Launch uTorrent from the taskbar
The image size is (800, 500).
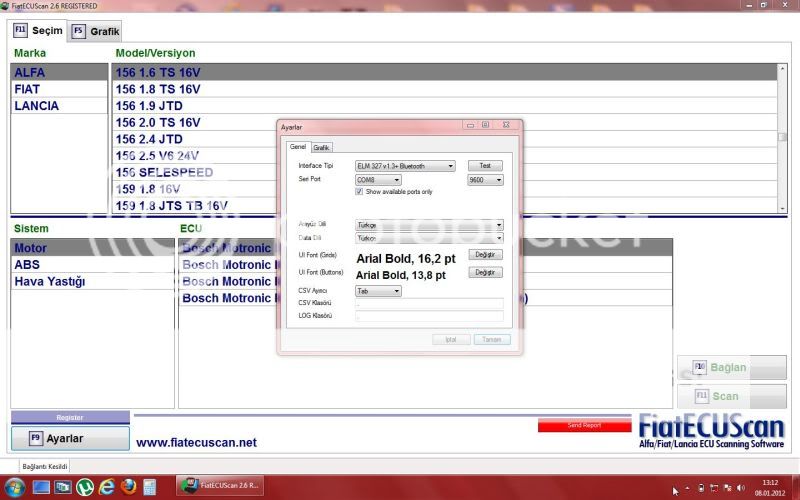click(85, 487)
